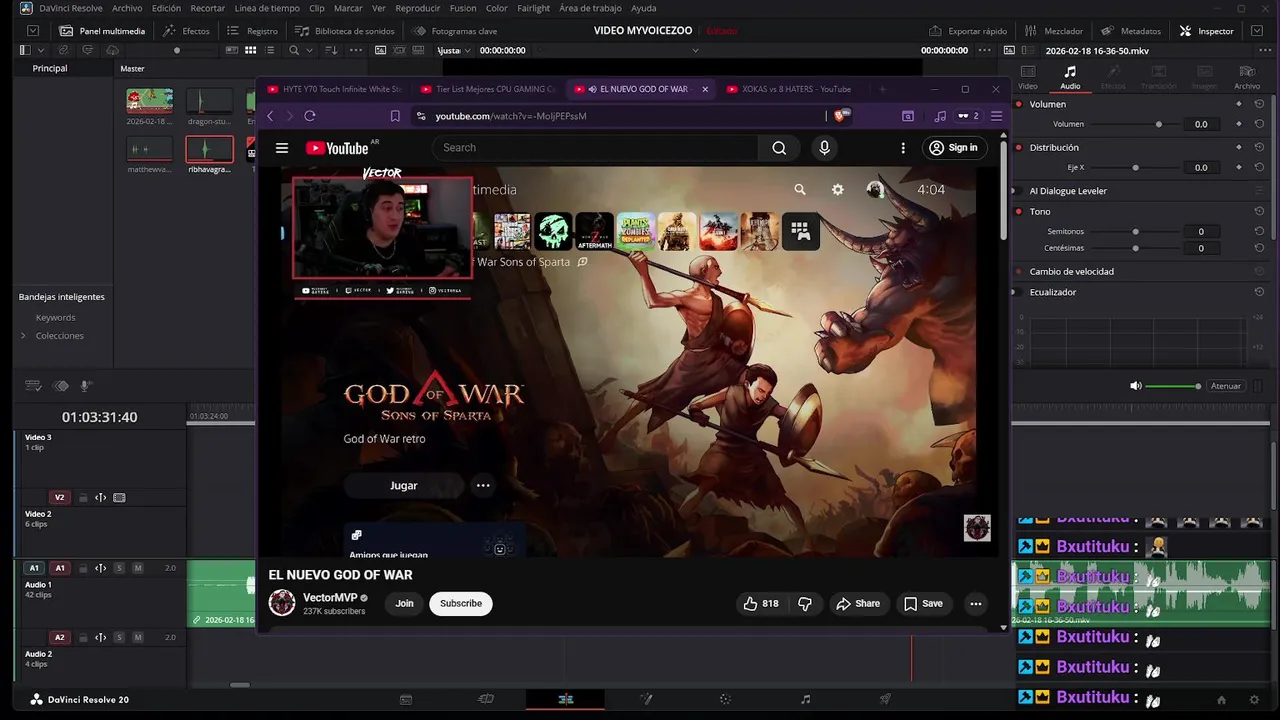This screenshot has width=1280, height=720.
Task: Open the VectorMVP channel link
Action: pyautogui.click(x=330, y=598)
